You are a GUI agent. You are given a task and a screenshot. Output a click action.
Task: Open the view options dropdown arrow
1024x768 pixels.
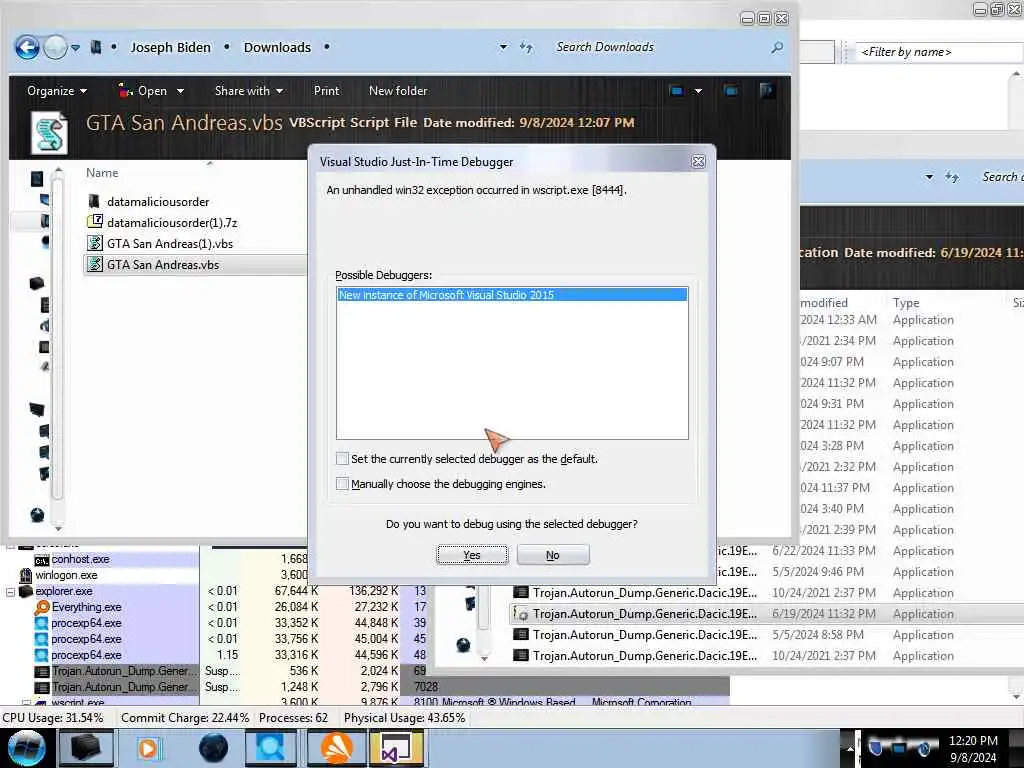(x=698, y=91)
